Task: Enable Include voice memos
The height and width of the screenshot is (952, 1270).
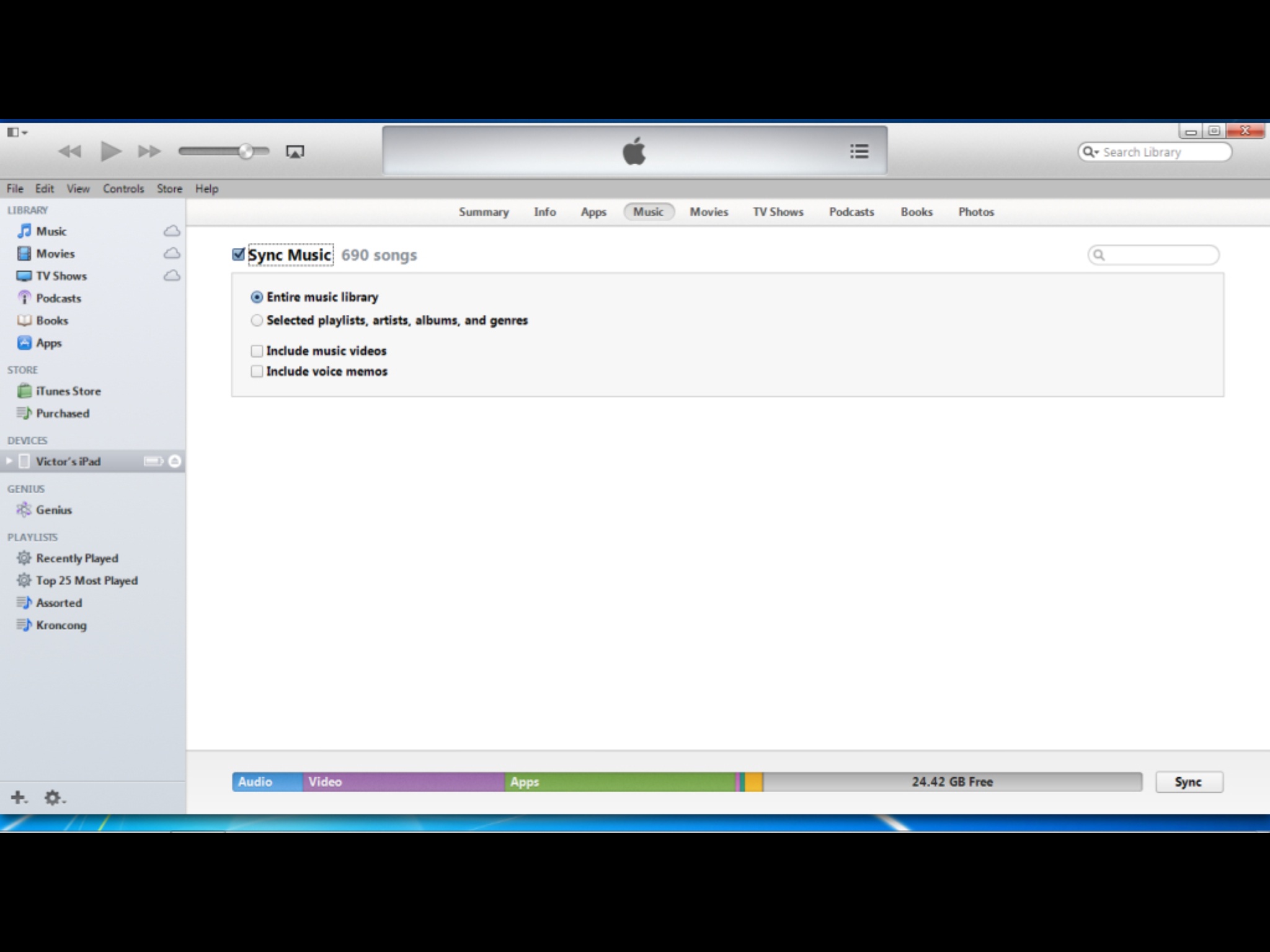Action: (257, 372)
